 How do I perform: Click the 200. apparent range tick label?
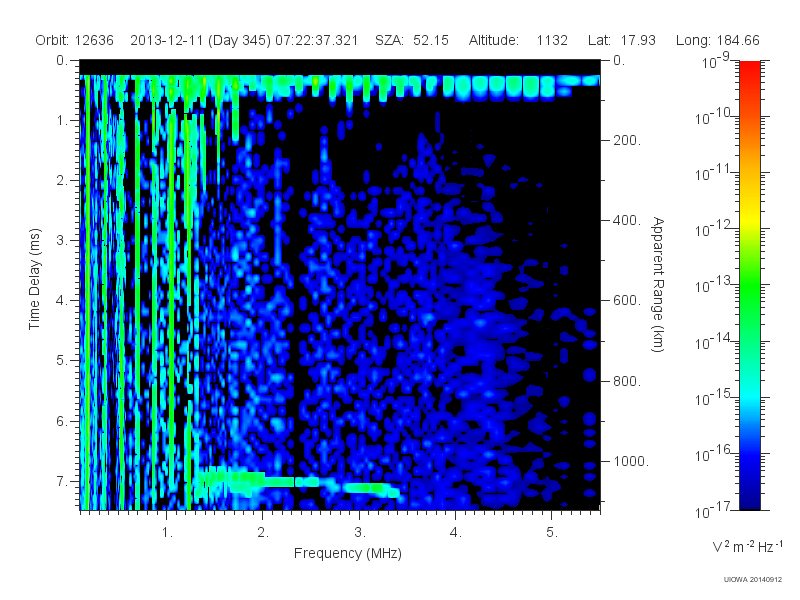627,140
